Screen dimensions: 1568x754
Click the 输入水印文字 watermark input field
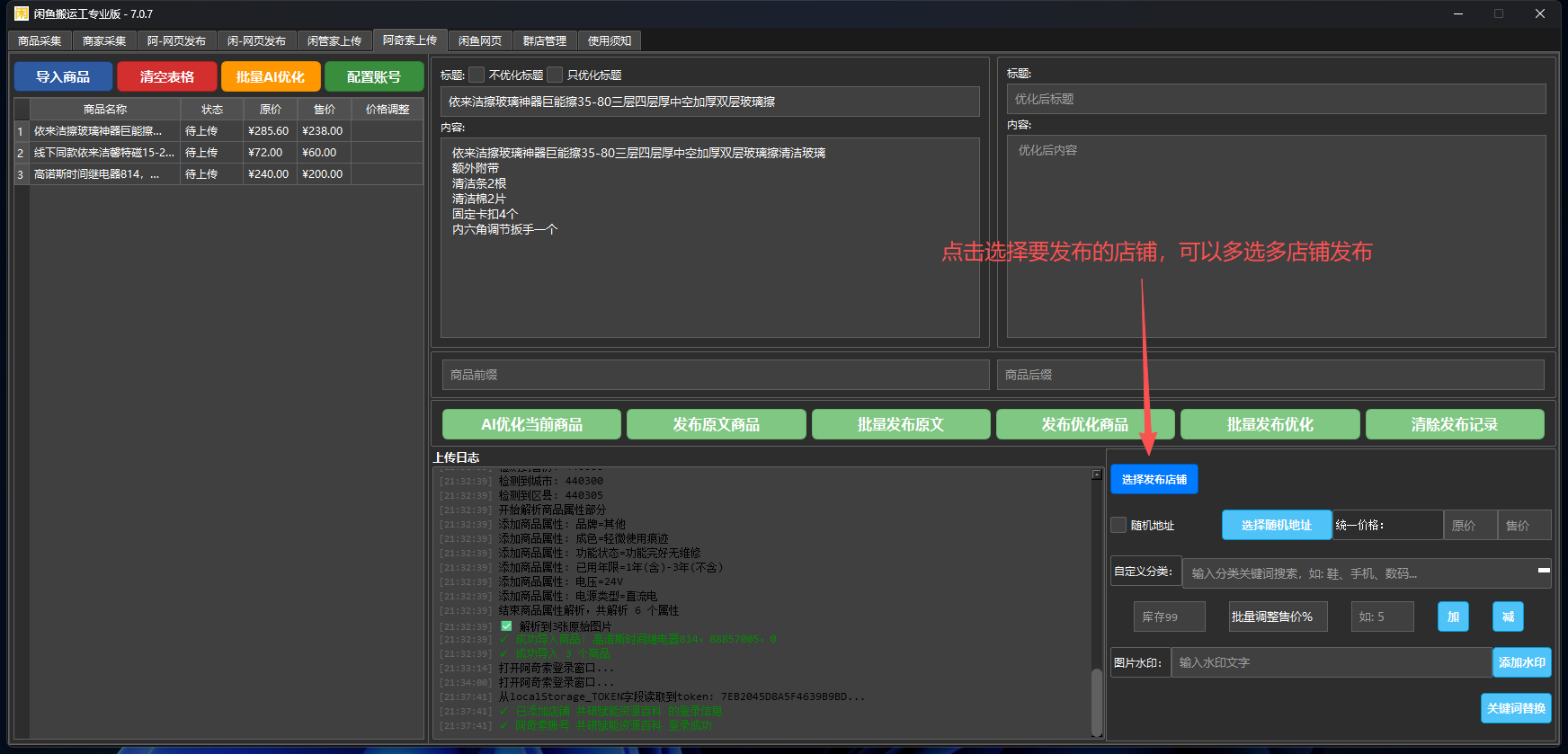(1331, 662)
